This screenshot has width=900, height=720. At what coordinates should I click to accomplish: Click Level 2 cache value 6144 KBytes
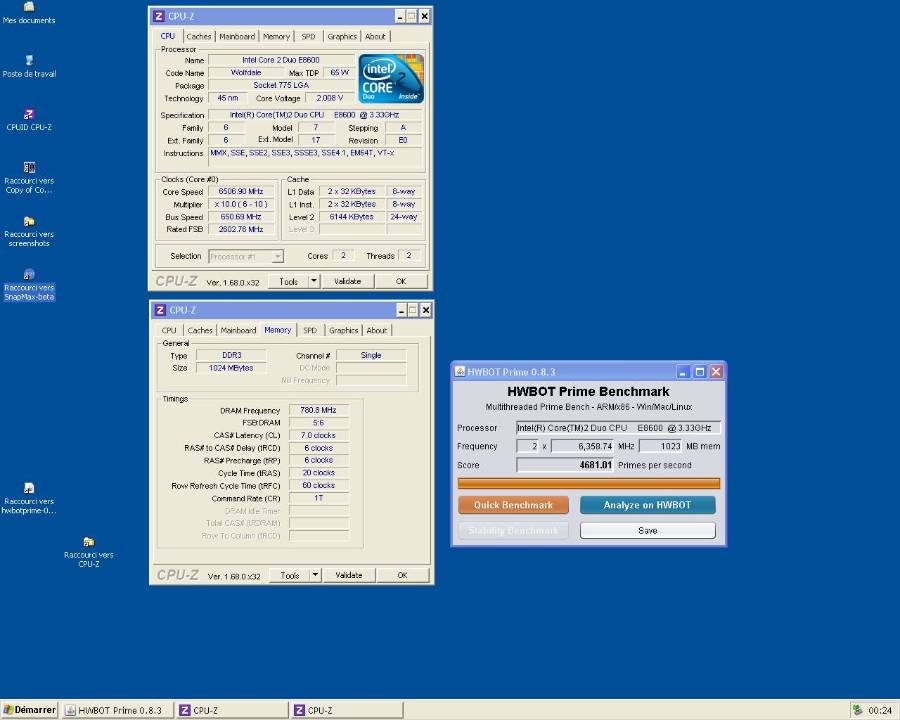[352, 217]
